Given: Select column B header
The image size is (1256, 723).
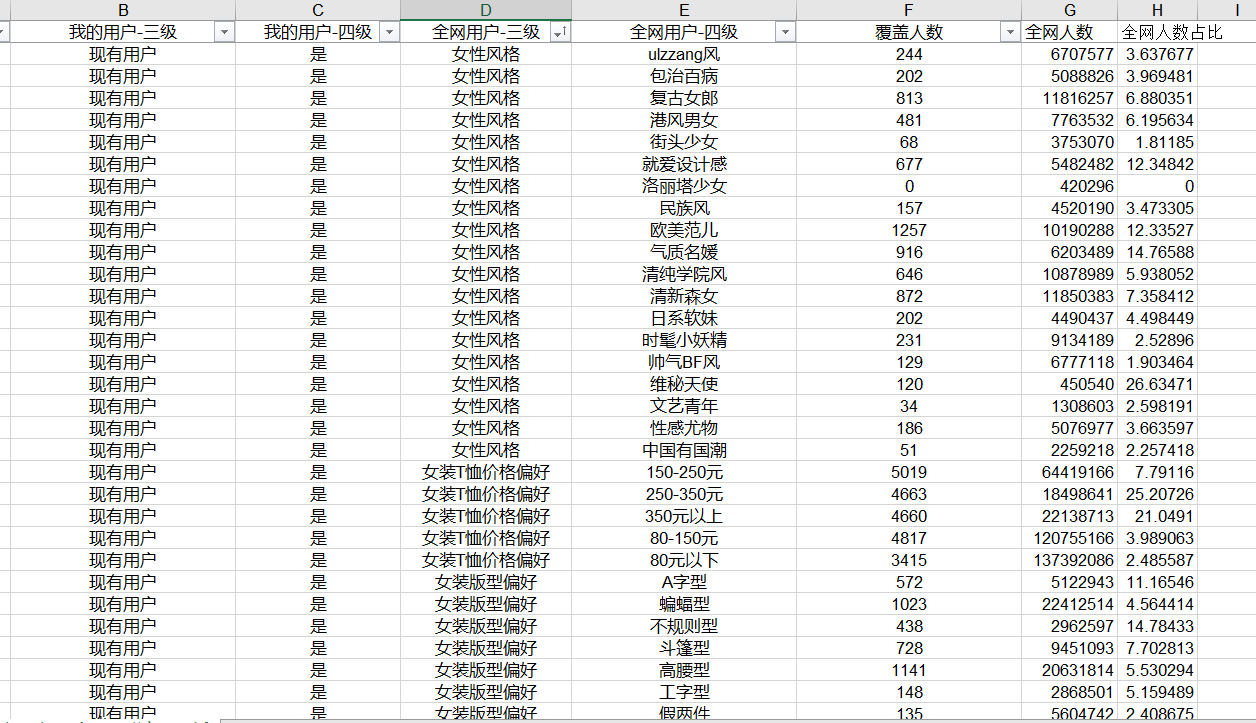Looking at the screenshot, I should [x=123, y=10].
